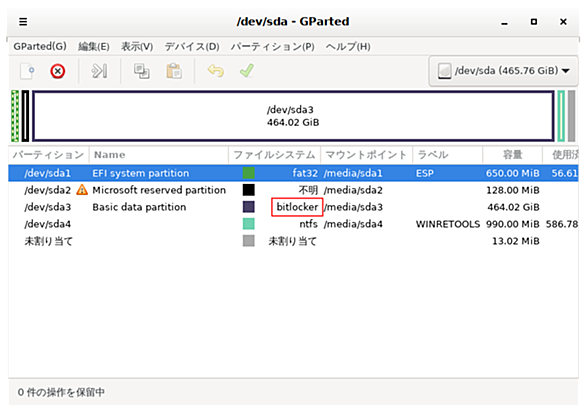Click teal ntfs color swatch
Viewport: 586px width, 413px height.
249,224
